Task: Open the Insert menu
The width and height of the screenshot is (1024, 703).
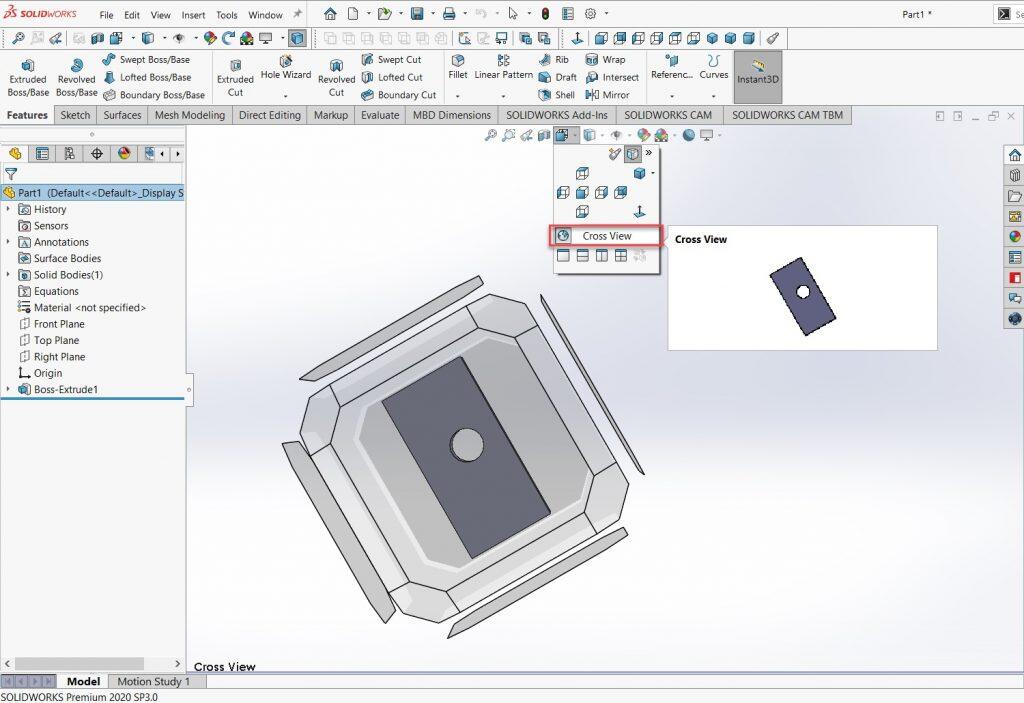Action: pos(193,15)
